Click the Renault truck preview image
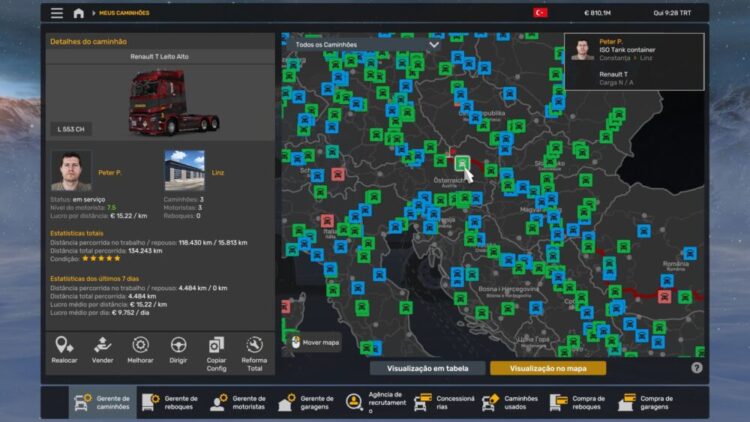The width and height of the screenshot is (750, 422). 173,102
